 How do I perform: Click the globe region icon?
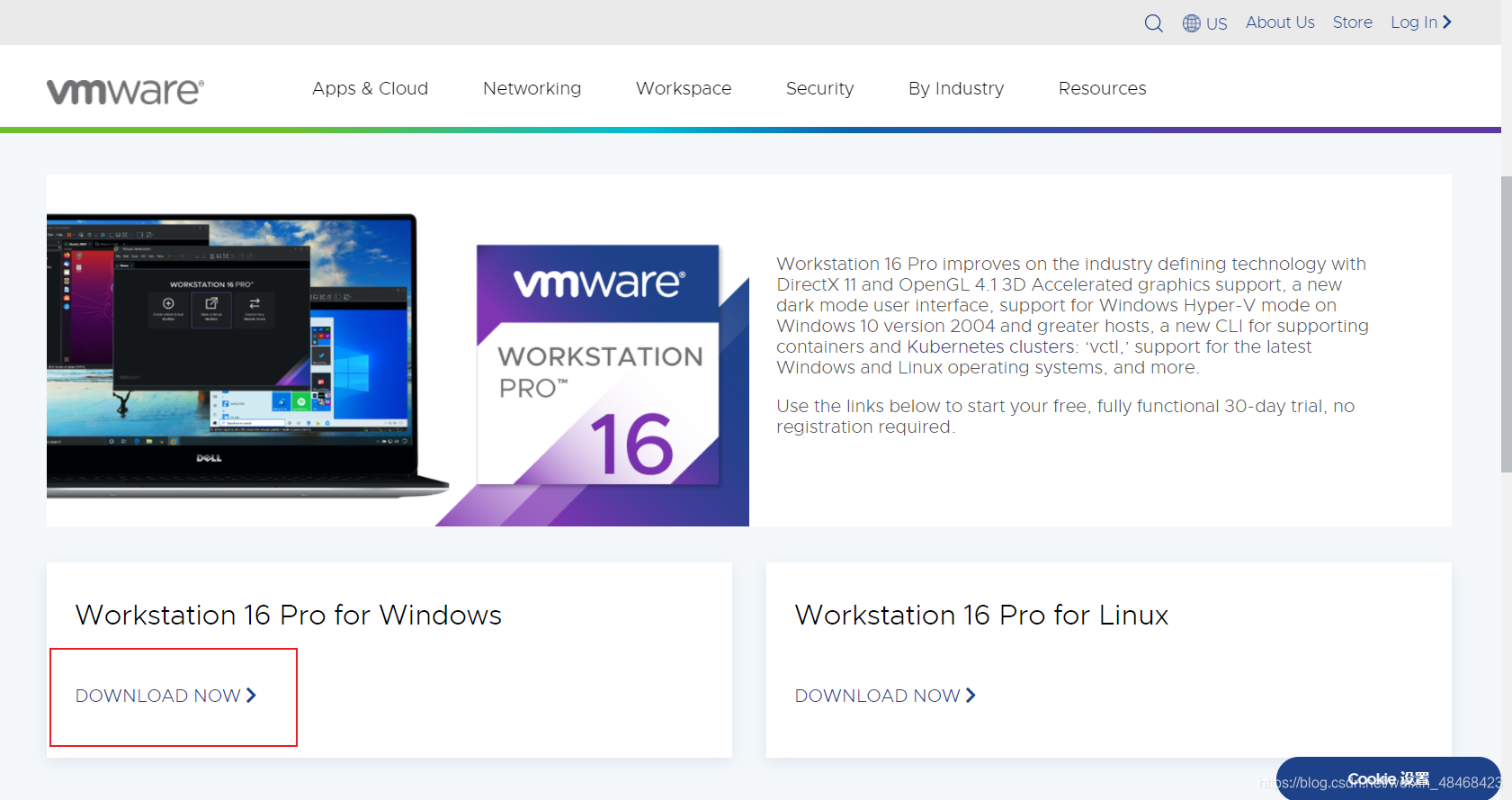click(x=1191, y=23)
